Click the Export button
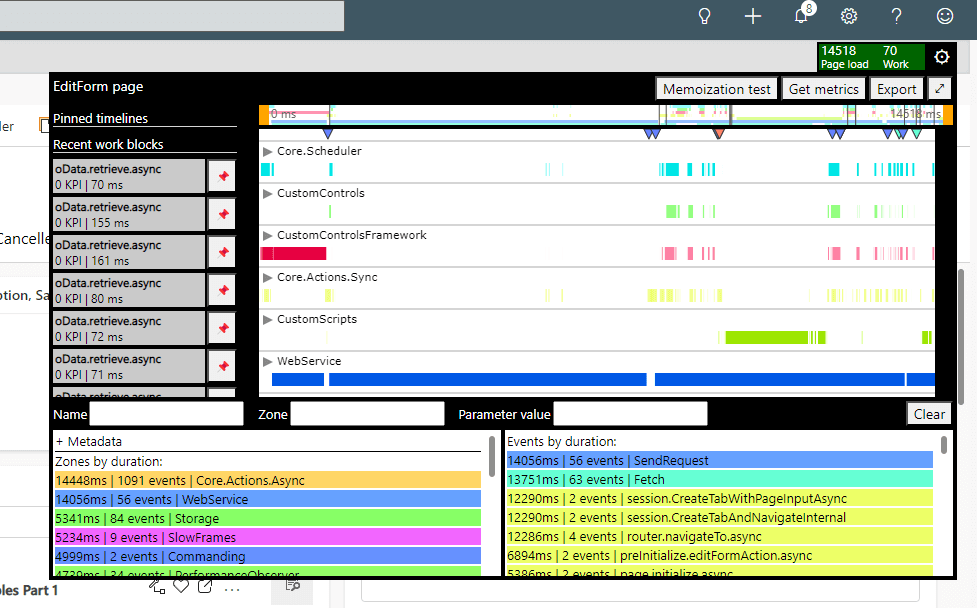The image size is (977, 608). [x=897, y=89]
